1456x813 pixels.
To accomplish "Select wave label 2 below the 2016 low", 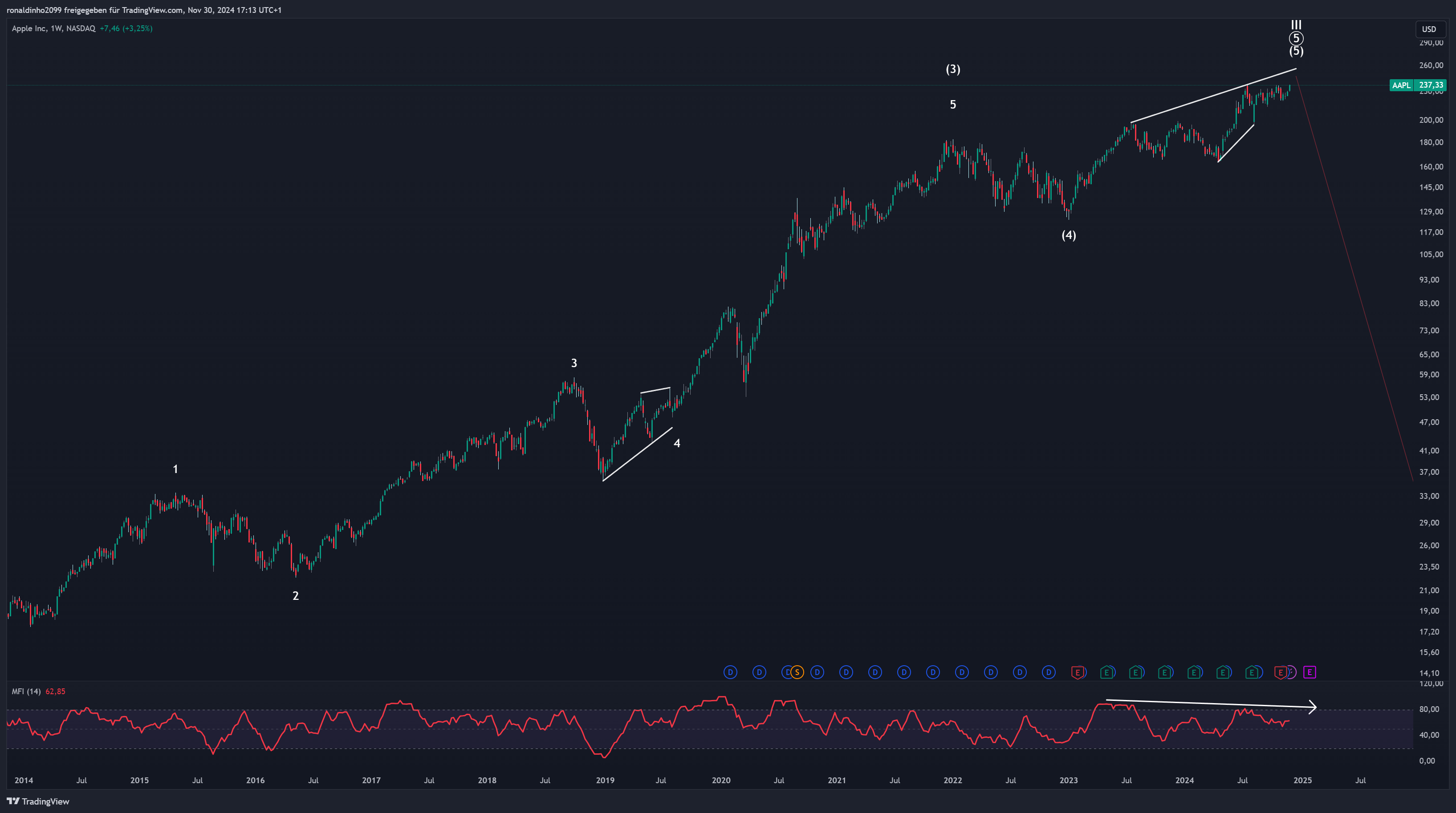I will click(x=296, y=595).
